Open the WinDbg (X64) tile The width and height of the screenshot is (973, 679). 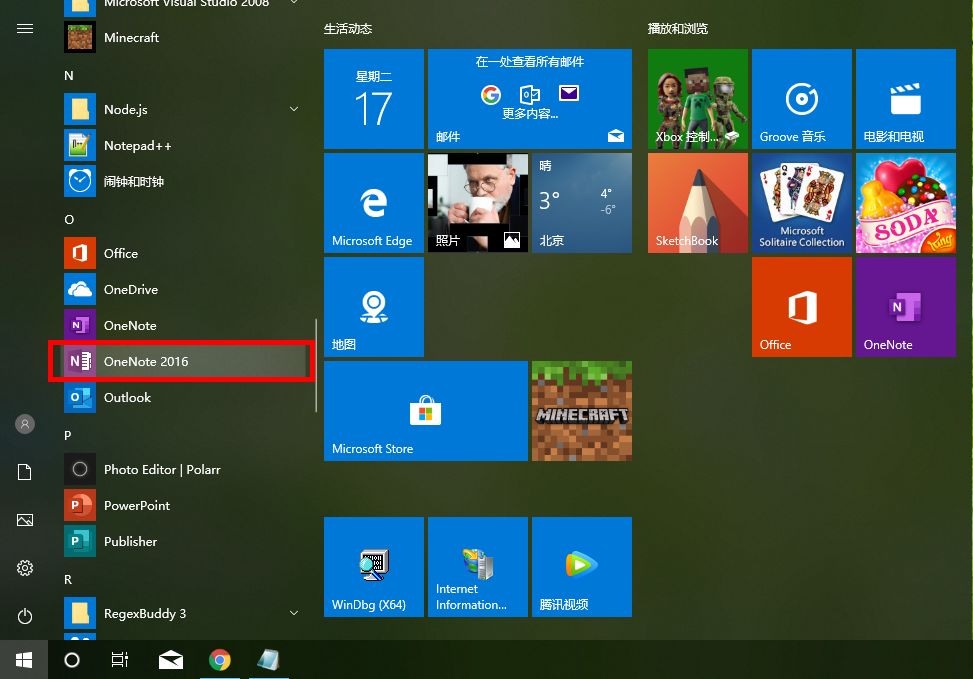[374, 567]
